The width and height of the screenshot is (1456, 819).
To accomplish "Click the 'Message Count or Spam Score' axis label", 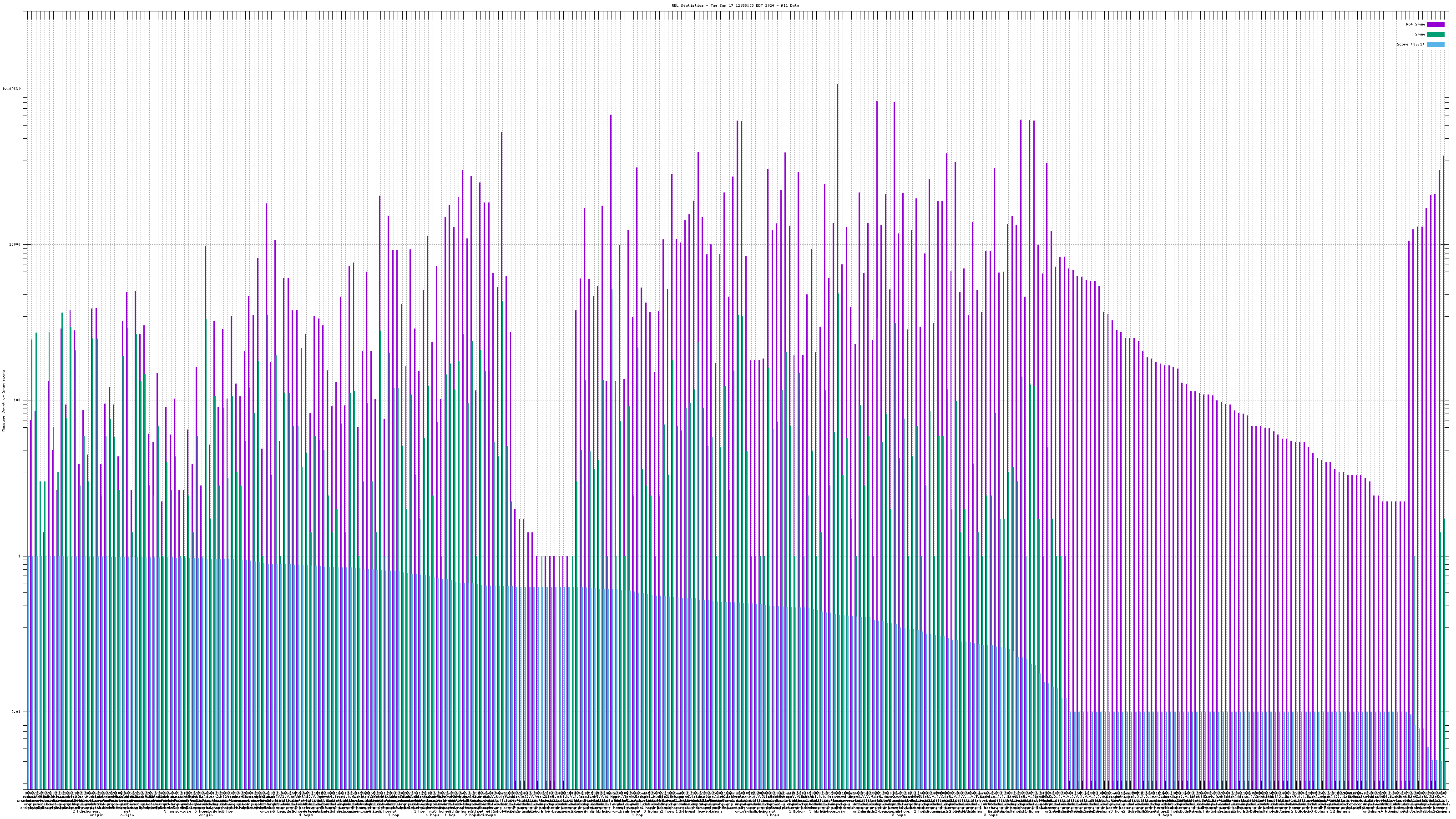I will click(x=3, y=401).
